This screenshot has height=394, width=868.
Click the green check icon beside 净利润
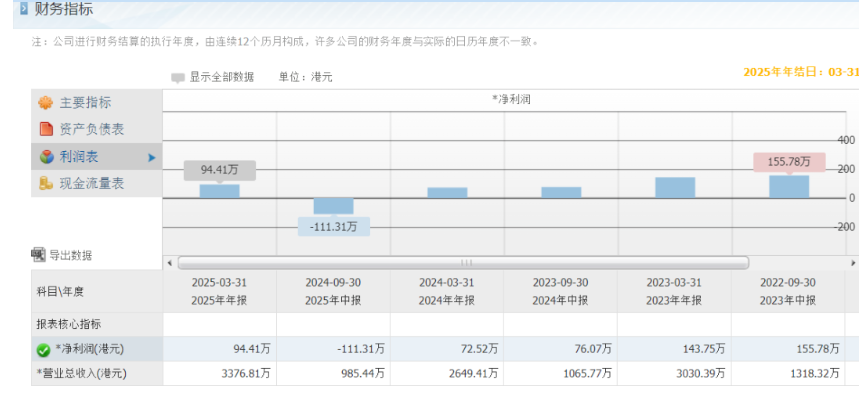click(43, 350)
